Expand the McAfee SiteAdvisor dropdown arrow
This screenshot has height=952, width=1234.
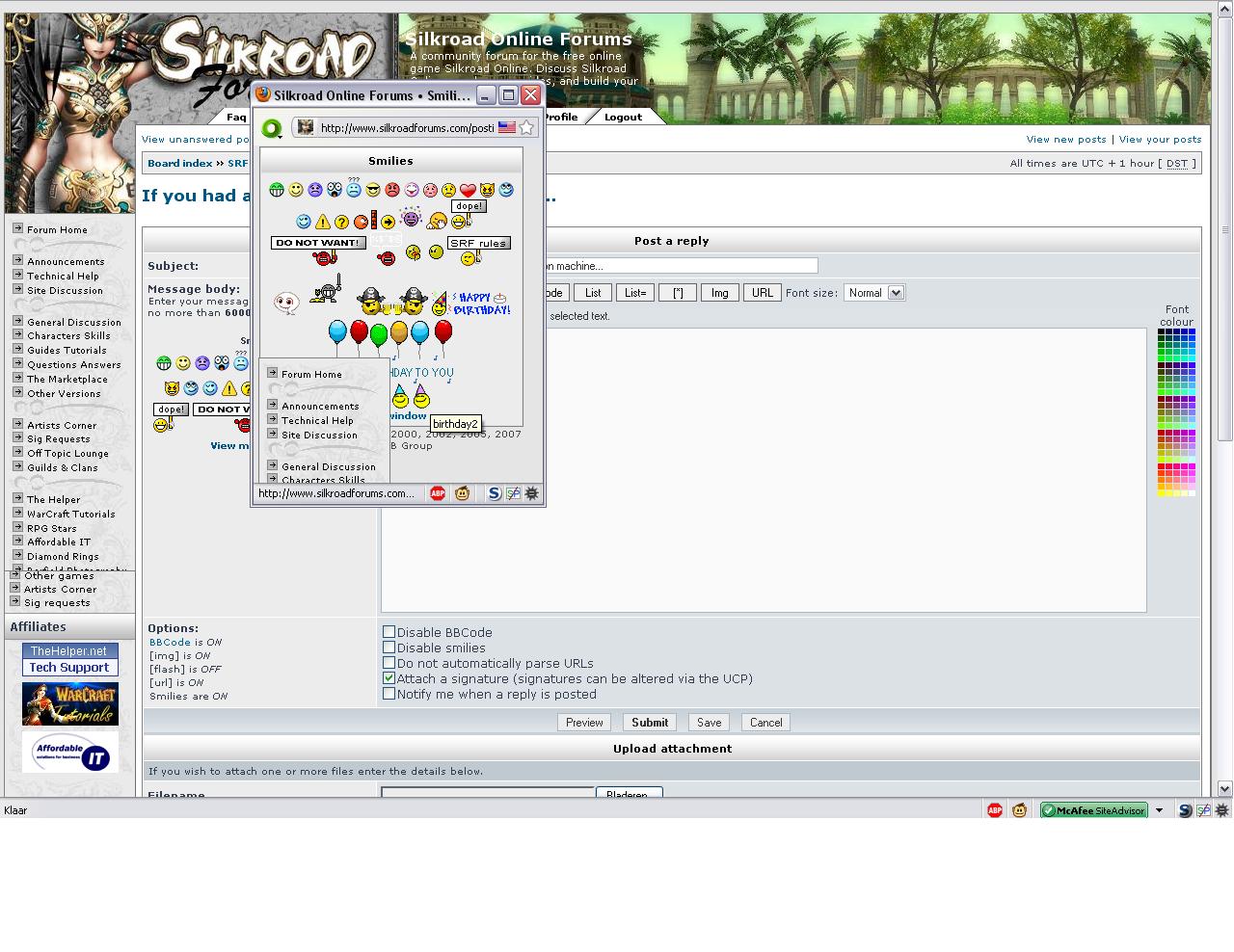1160,810
